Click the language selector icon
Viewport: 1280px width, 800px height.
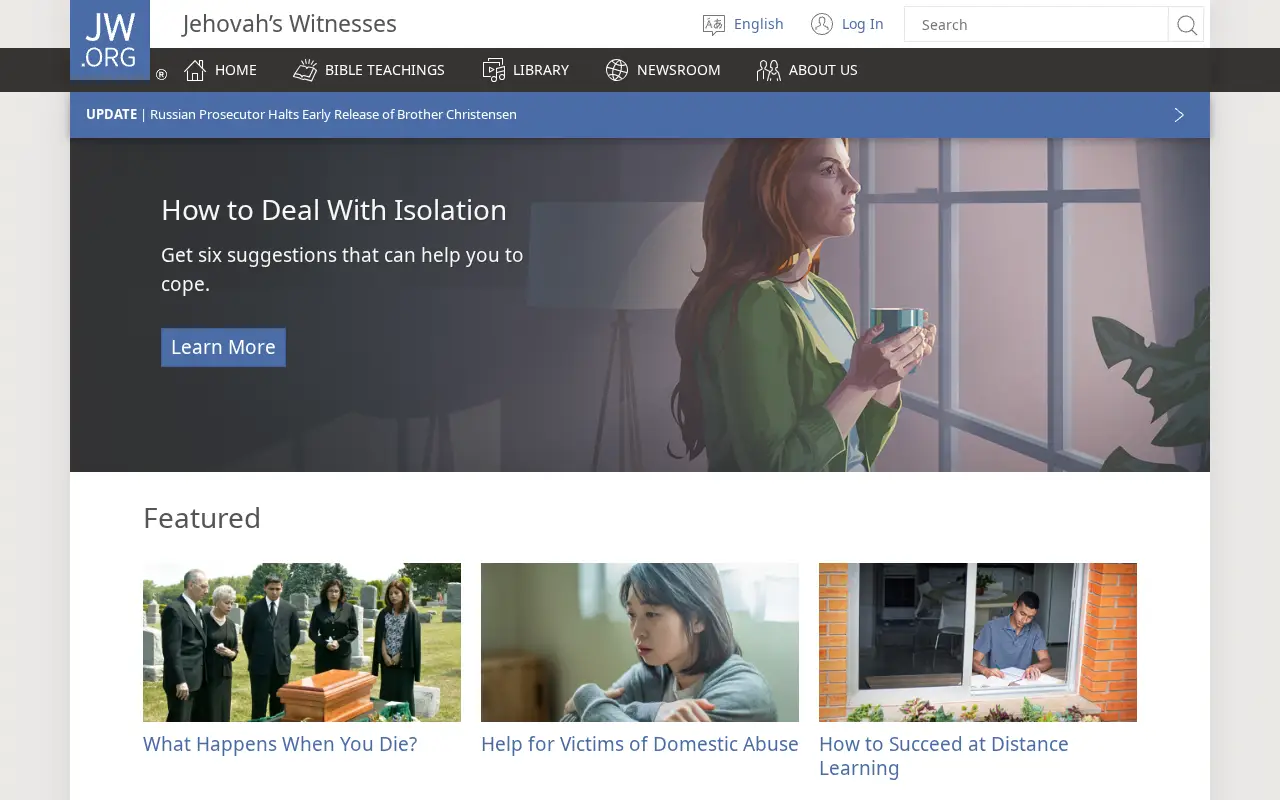[x=714, y=25]
